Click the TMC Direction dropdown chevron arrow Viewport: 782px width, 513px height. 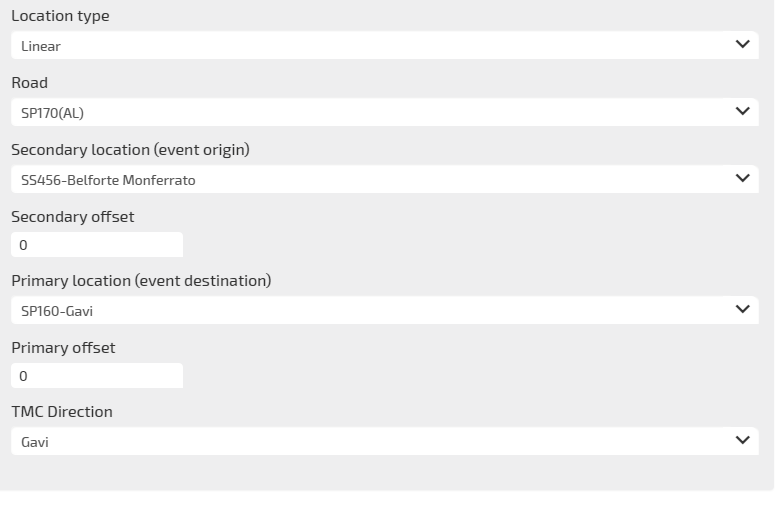(742, 441)
